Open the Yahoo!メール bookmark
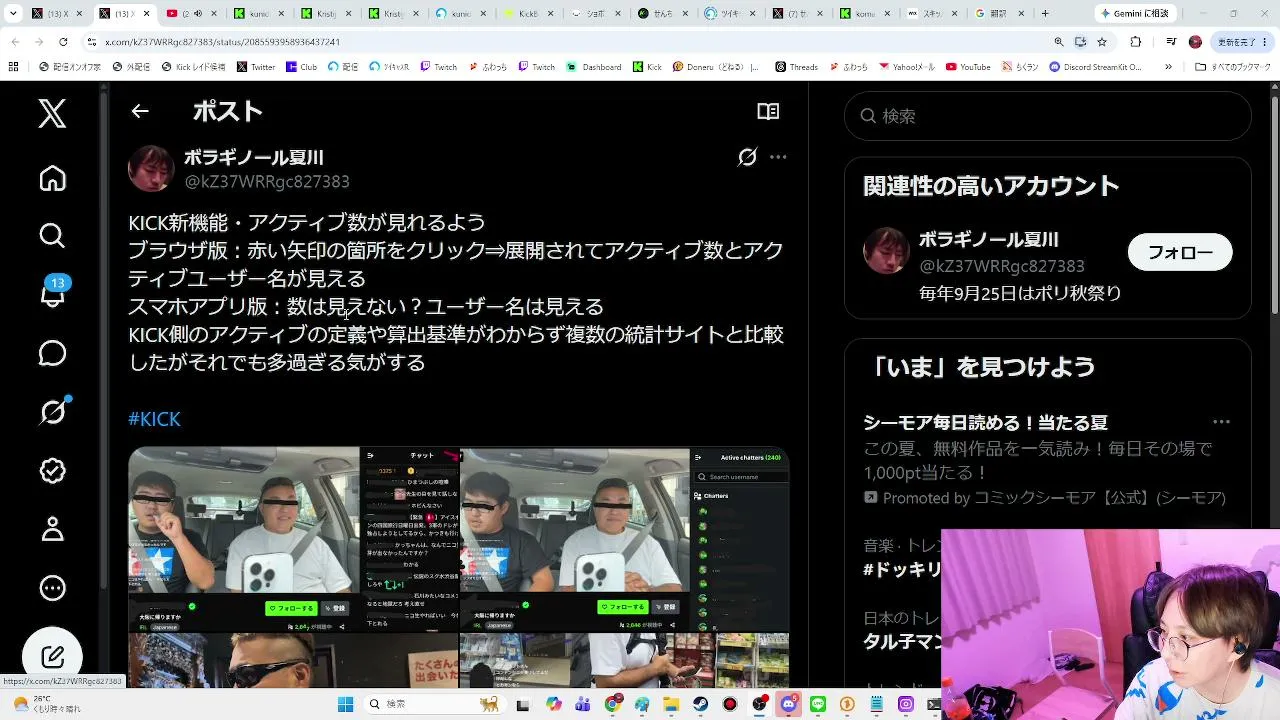 tap(906, 67)
